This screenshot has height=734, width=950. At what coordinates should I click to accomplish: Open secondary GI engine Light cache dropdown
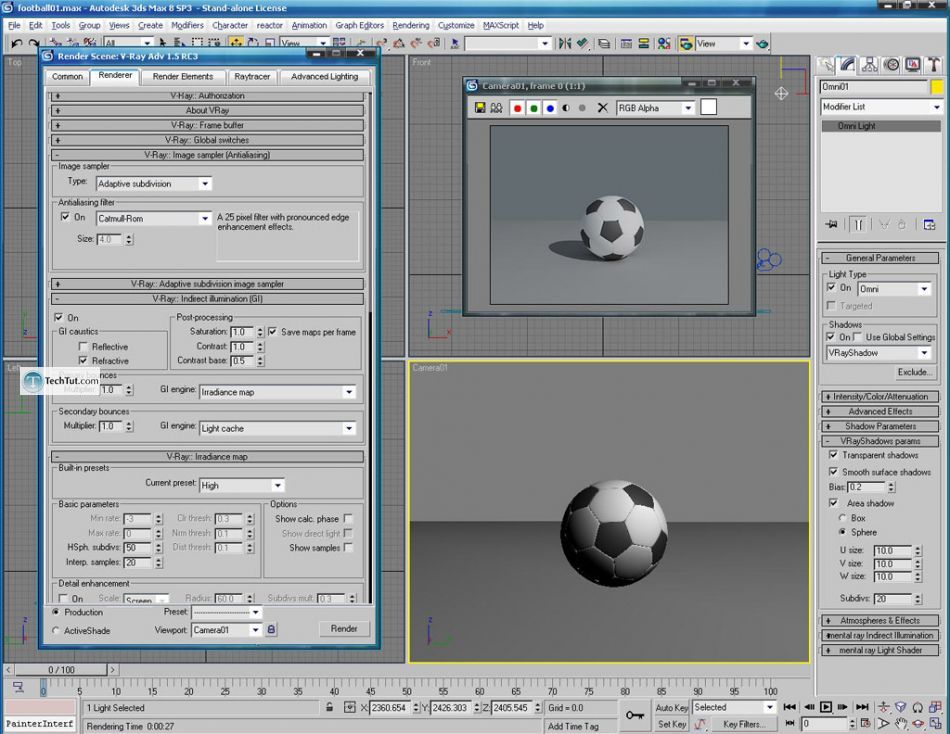277,429
